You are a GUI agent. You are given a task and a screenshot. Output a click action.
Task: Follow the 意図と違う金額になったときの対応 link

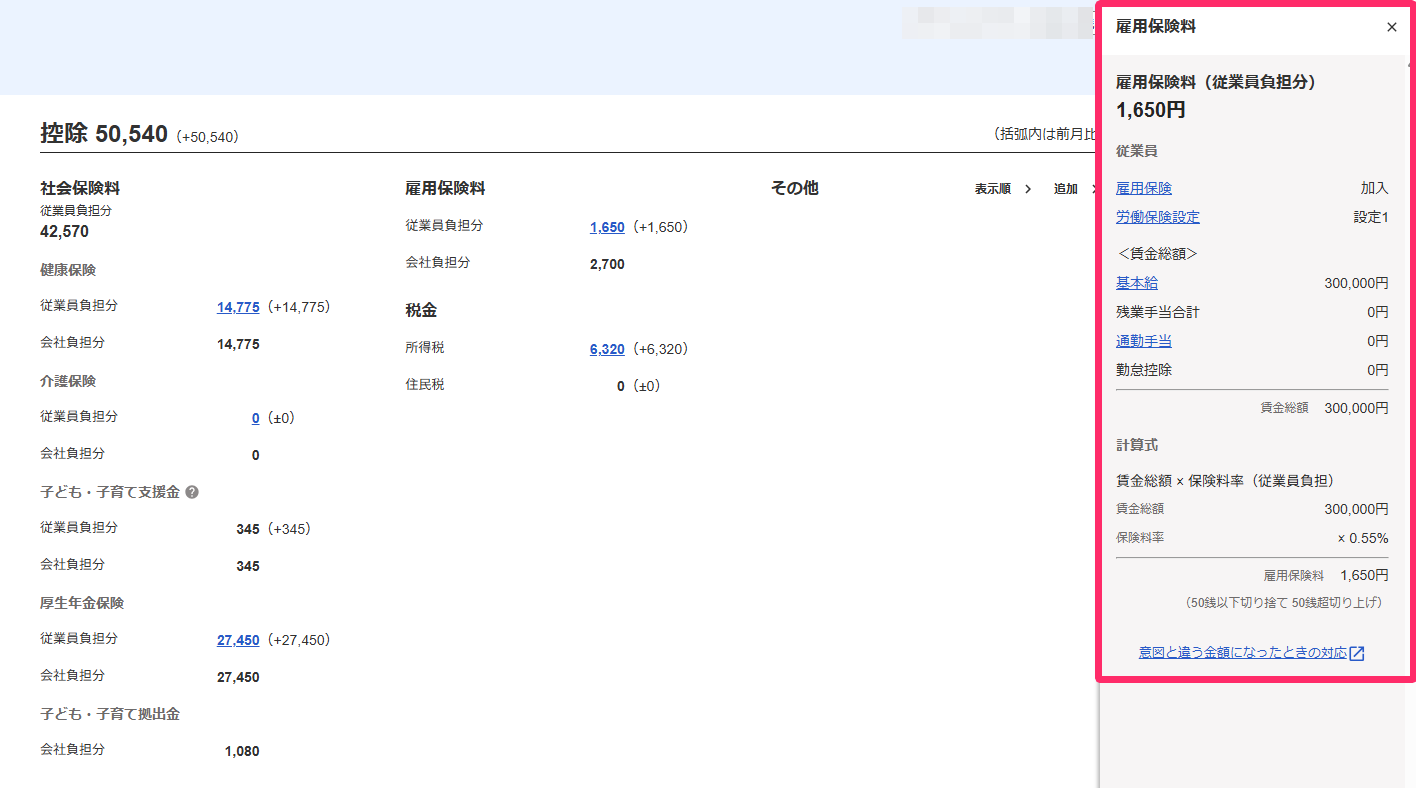(x=1243, y=653)
